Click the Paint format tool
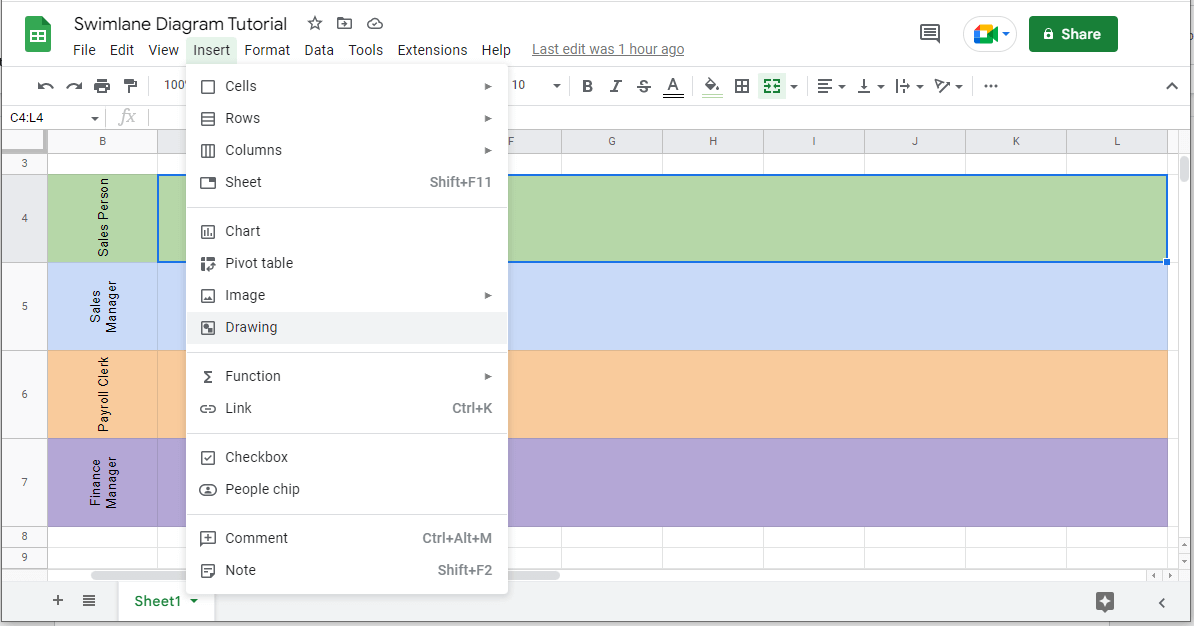The image size is (1194, 626). click(131, 86)
